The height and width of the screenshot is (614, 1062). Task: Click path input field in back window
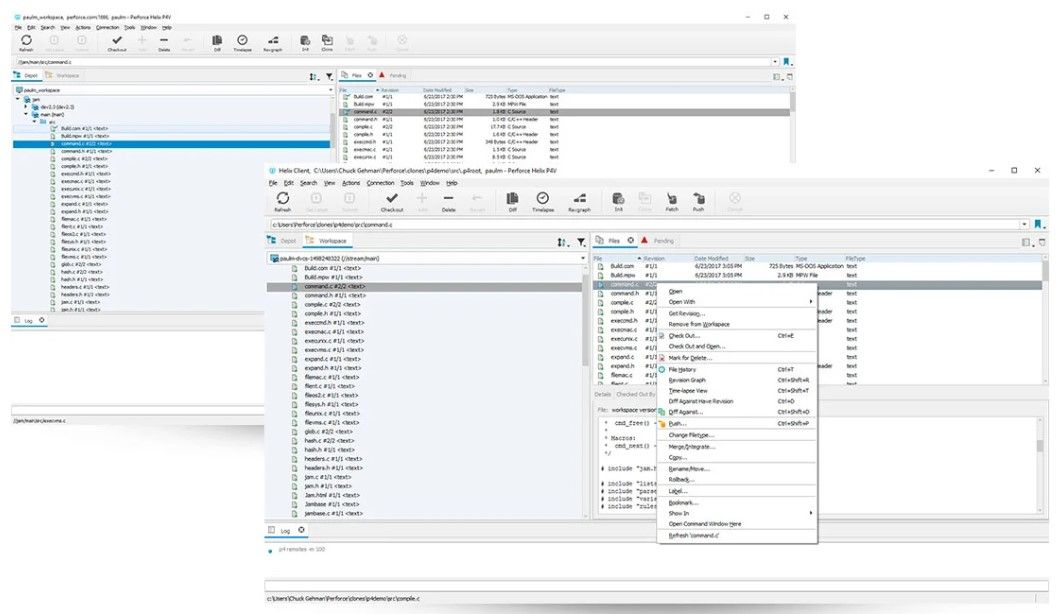coord(394,62)
